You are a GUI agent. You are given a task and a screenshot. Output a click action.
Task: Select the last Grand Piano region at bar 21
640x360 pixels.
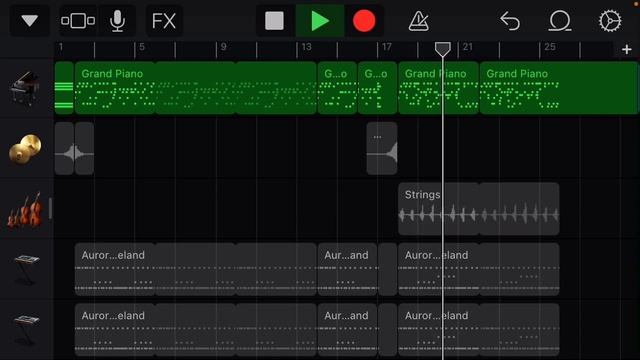[558, 88]
